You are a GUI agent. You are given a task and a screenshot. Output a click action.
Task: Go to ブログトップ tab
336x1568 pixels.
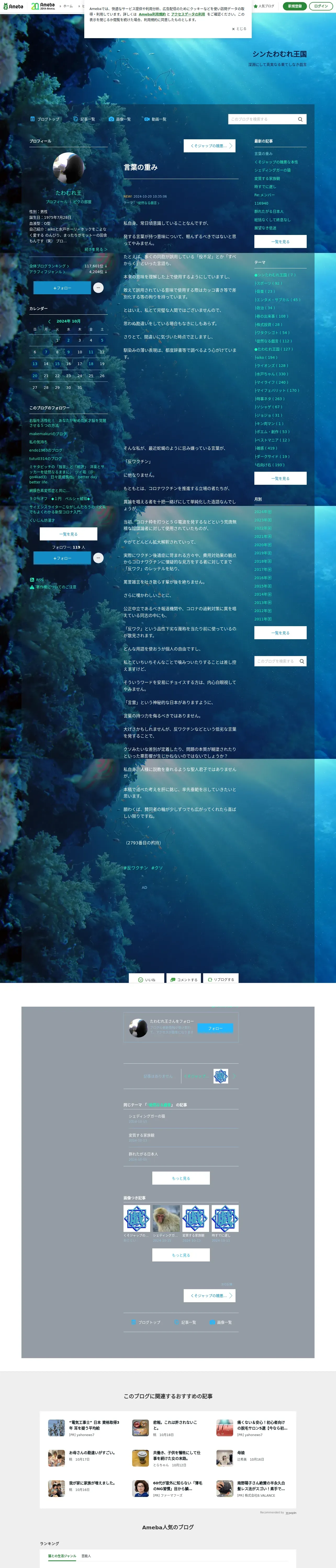pyautogui.click(x=44, y=119)
